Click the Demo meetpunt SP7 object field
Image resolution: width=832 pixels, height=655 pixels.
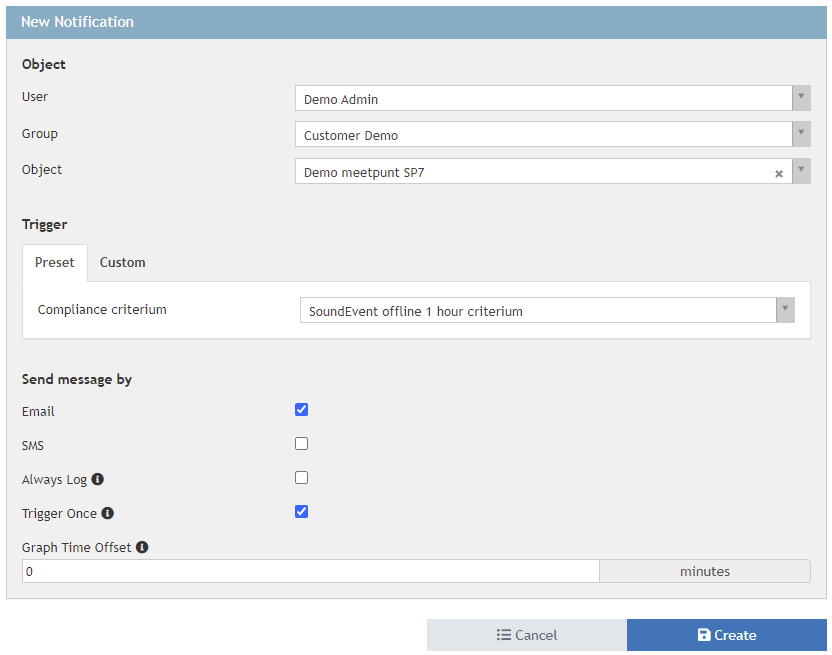point(530,172)
